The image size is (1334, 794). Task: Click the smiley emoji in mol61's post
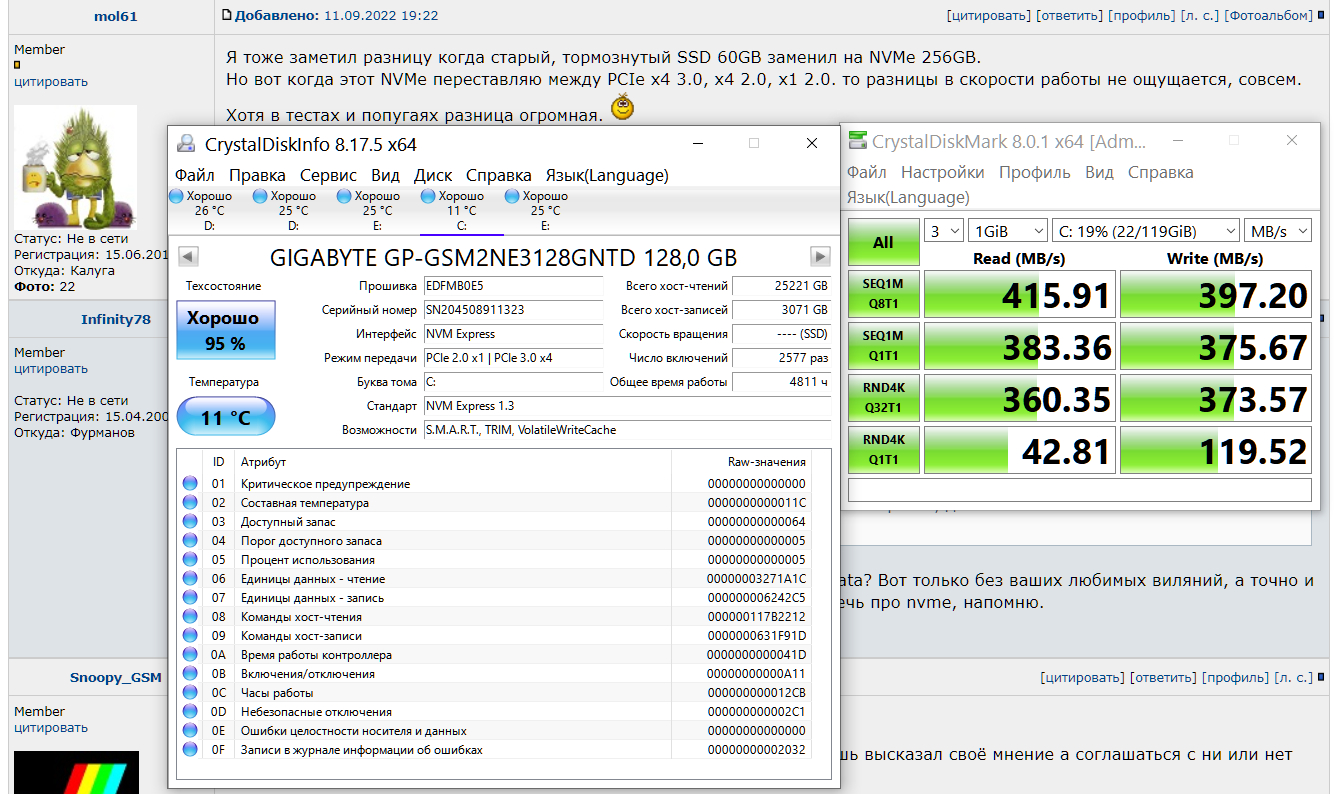623,108
